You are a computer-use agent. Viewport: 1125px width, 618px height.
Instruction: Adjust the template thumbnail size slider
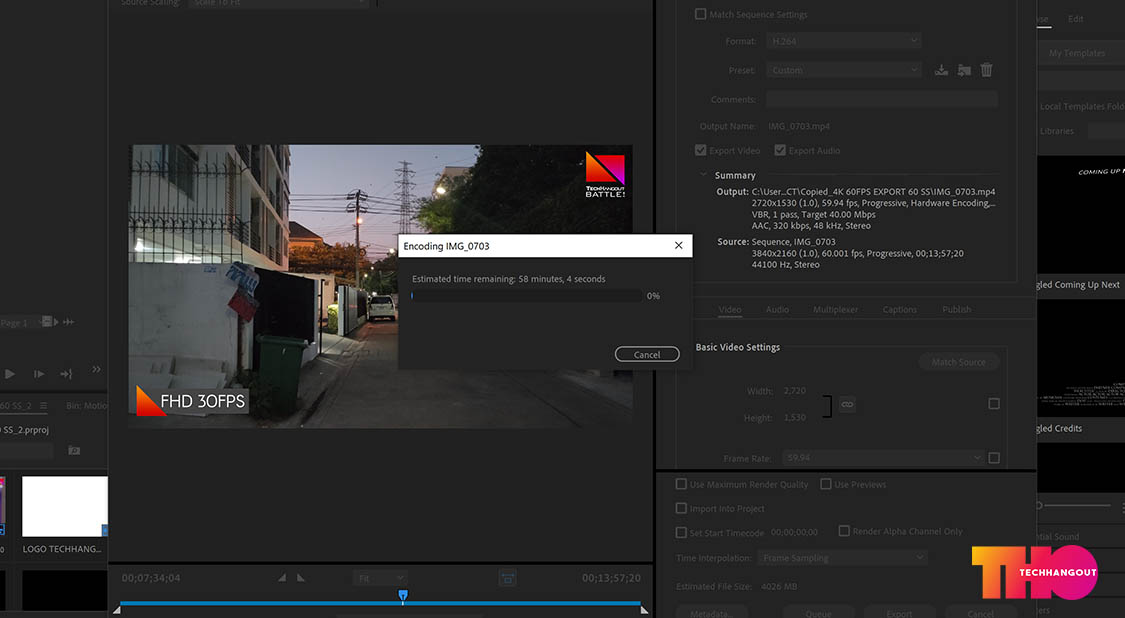pos(1073,505)
